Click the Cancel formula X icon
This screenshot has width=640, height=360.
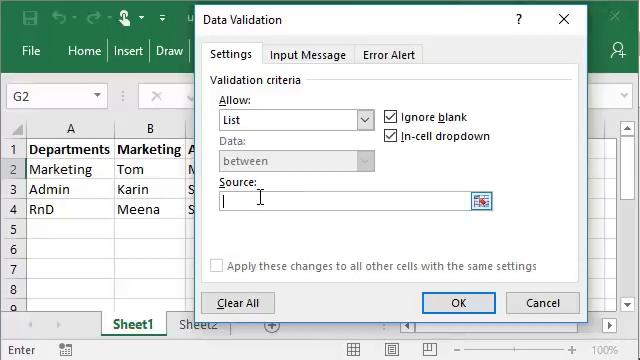pyautogui.click(x=157, y=96)
